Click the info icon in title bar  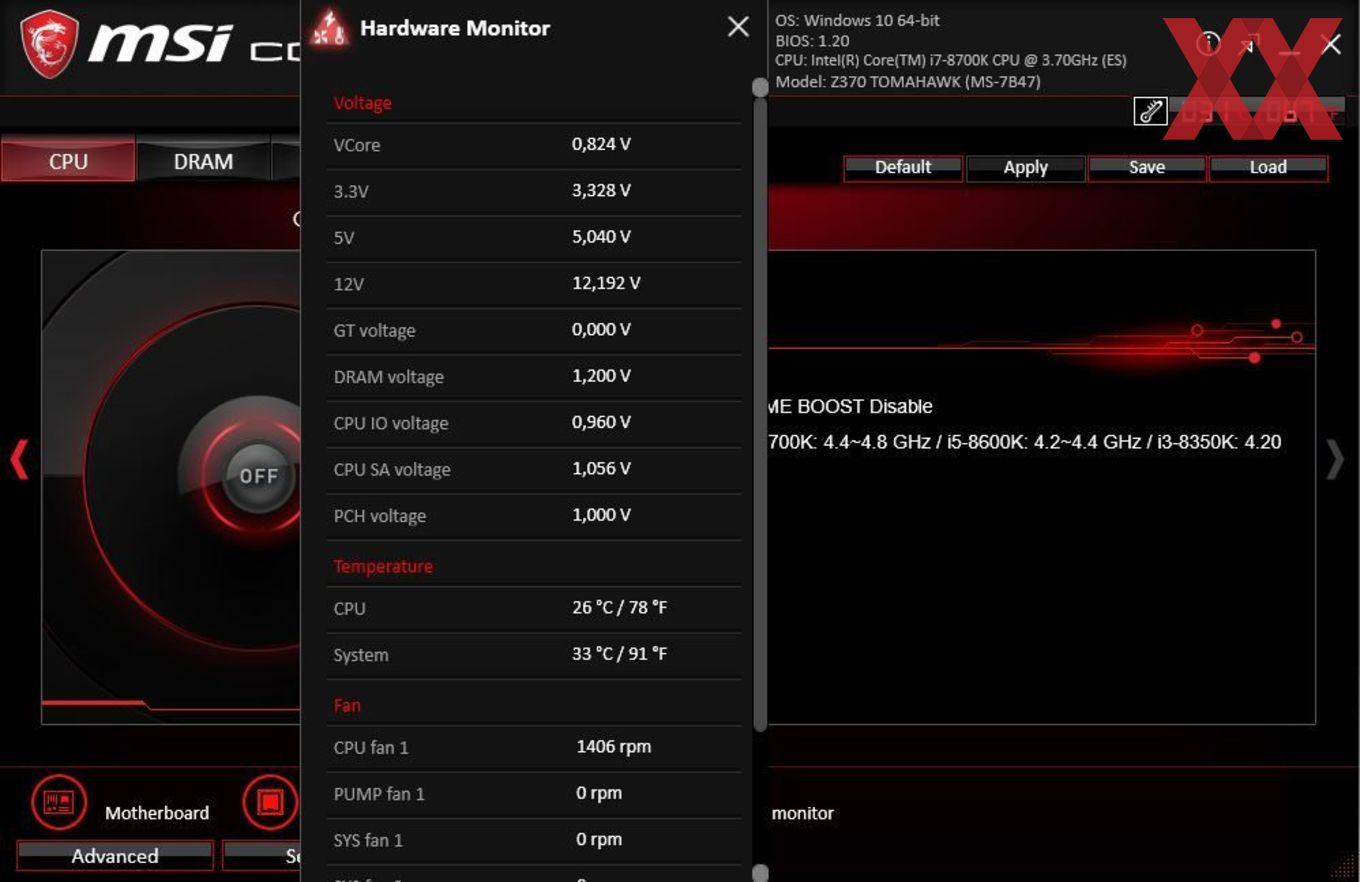click(1208, 43)
